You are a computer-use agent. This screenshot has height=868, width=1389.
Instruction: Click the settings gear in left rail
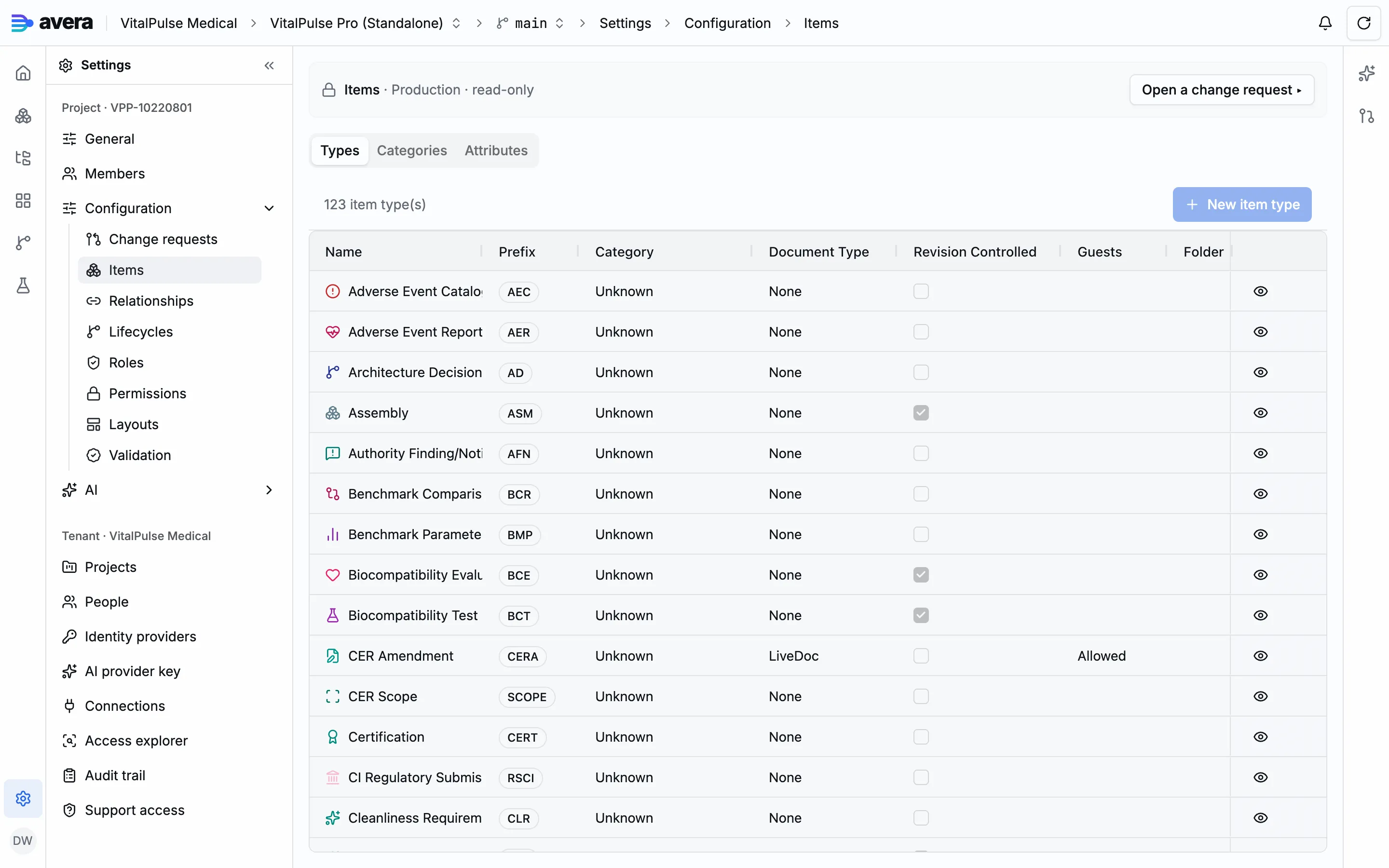tap(23, 798)
